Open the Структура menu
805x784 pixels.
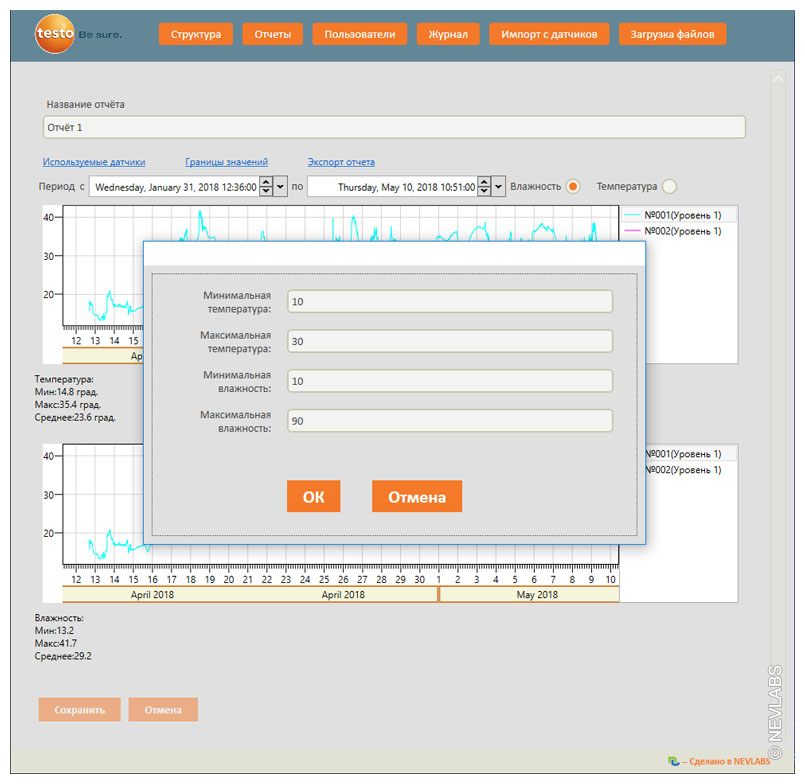coord(196,34)
